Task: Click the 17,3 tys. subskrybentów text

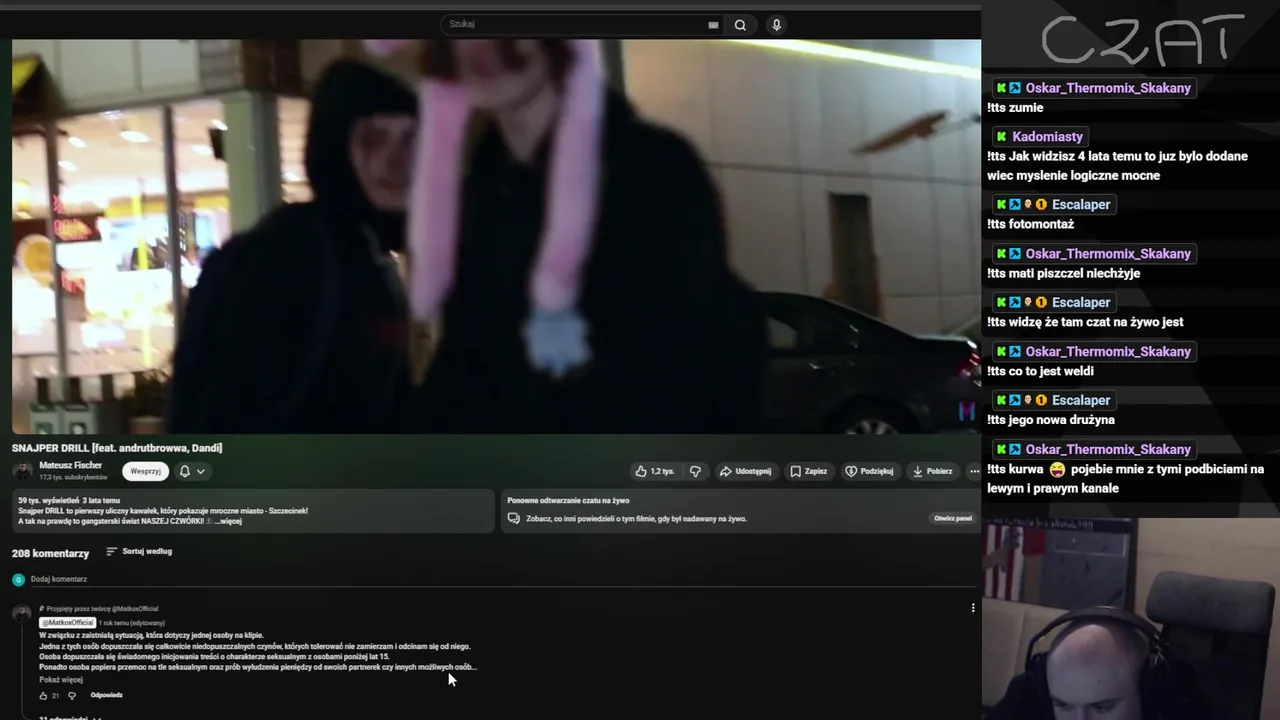Action: click(73, 478)
